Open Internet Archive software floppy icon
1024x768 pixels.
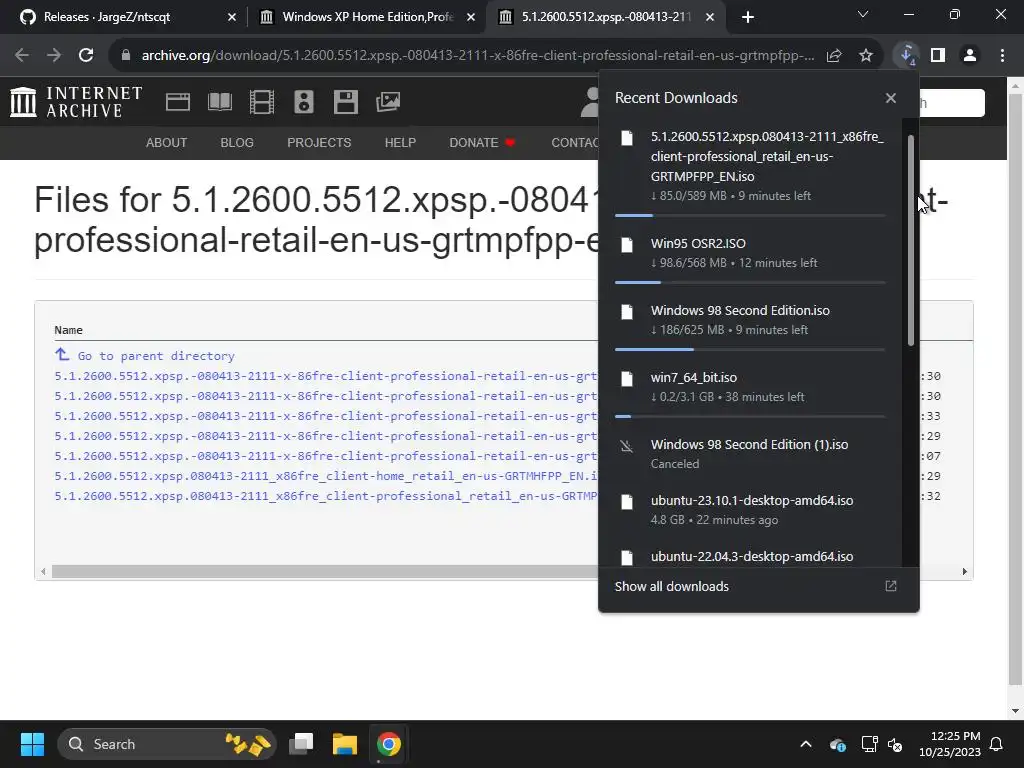tap(345, 102)
